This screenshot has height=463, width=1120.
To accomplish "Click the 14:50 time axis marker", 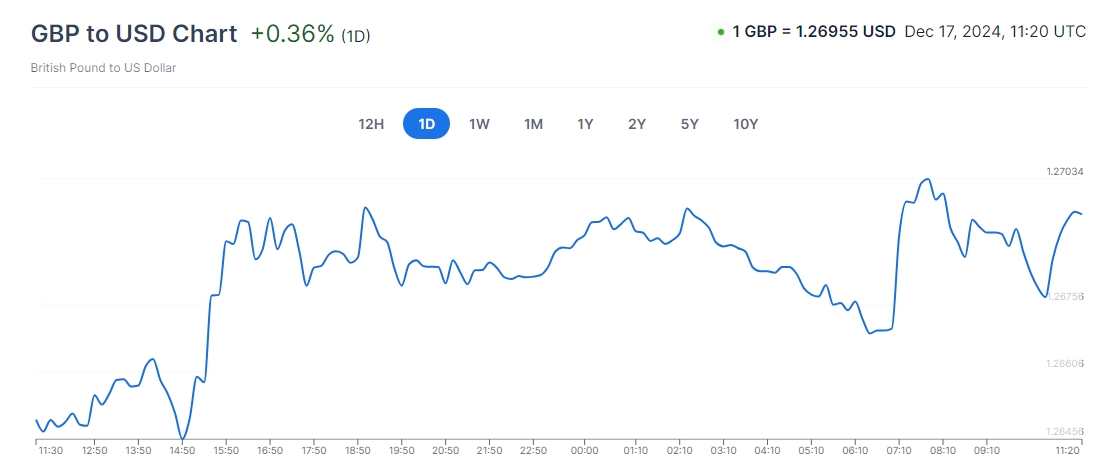I will point(182,451).
